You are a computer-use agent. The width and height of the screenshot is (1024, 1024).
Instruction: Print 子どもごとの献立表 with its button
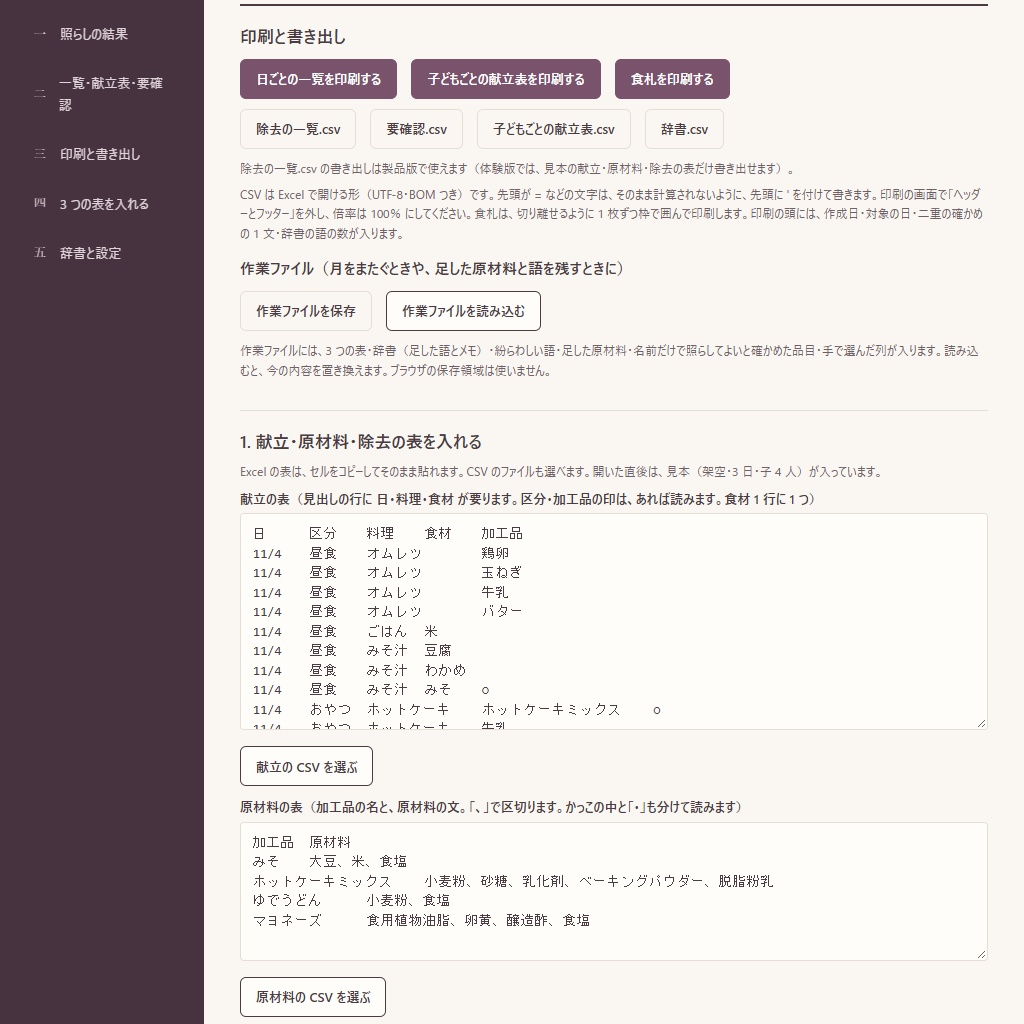click(506, 79)
